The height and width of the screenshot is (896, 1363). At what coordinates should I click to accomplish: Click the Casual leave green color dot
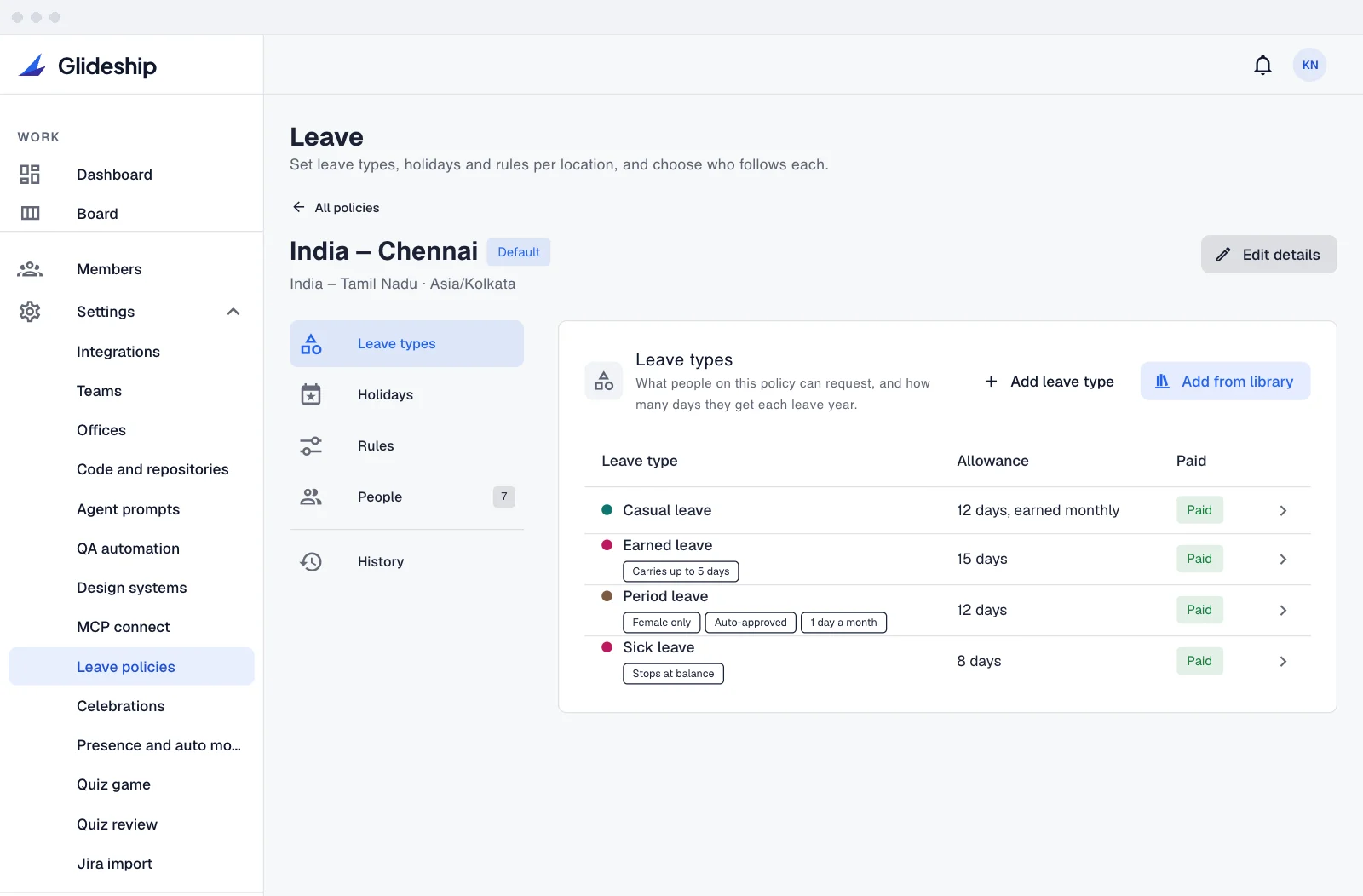click(x=607, y=510)
